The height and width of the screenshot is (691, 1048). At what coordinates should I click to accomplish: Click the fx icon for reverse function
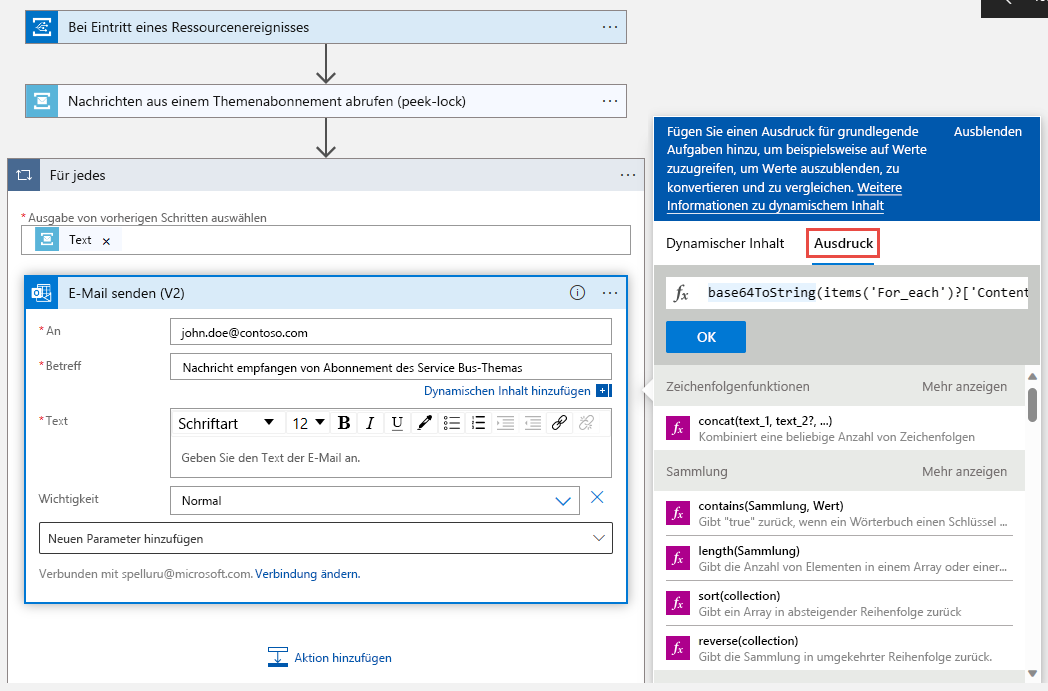click(x=678, y=648)
